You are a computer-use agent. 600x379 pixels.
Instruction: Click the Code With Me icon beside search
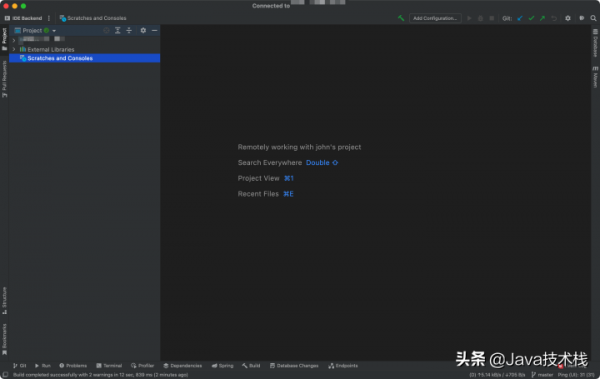pos(582,18)
